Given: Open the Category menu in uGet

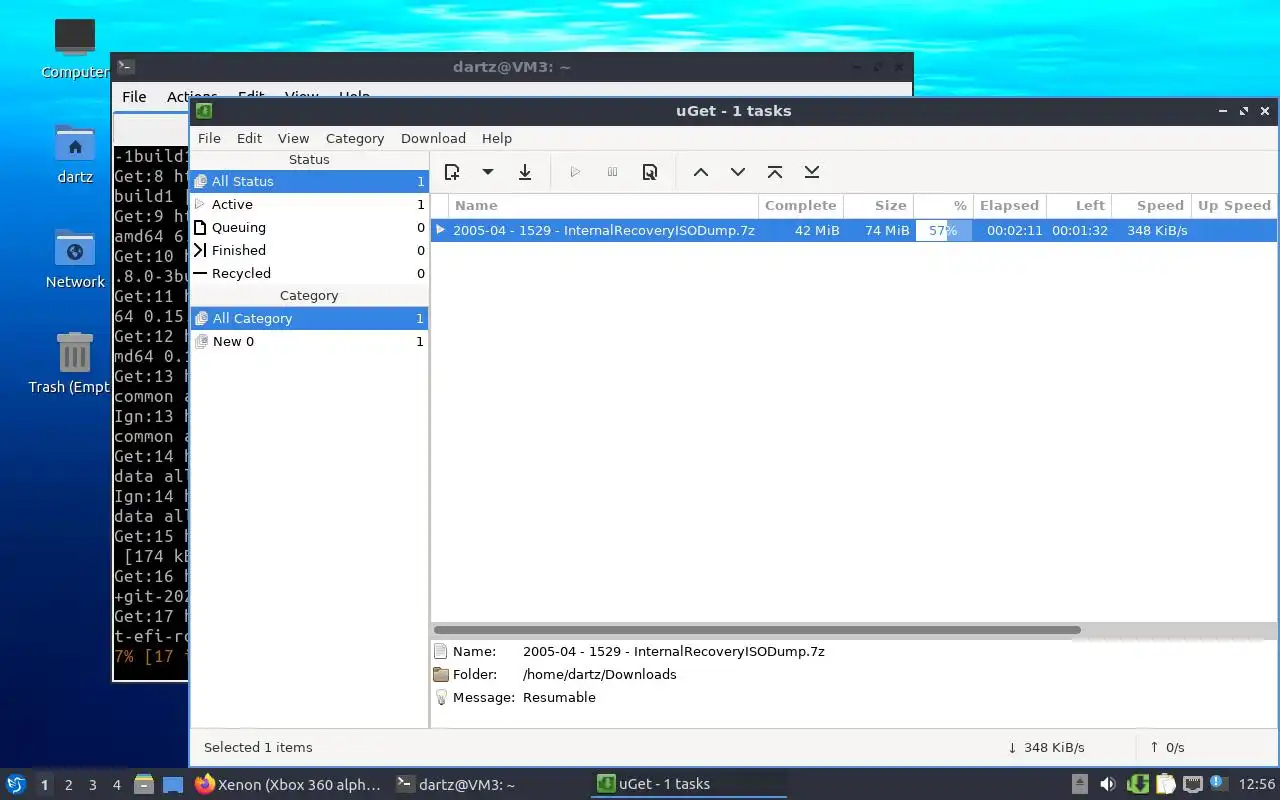Looking at the screenshot, I should (x=355, y=138).
